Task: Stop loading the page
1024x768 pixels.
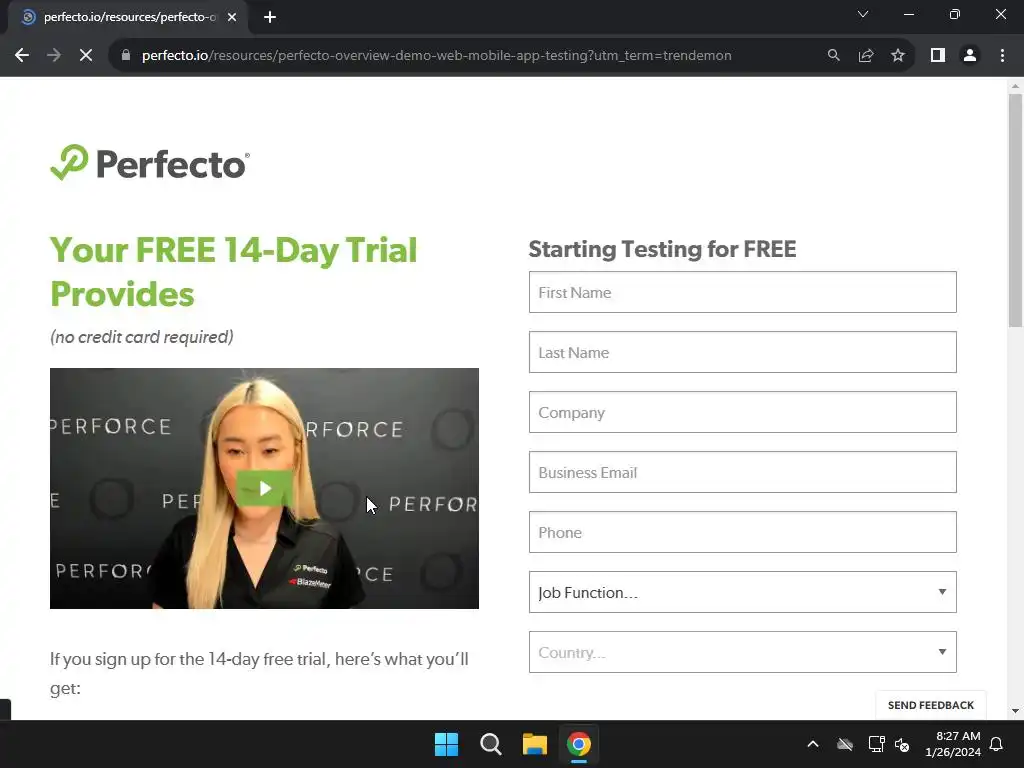Action: coord(86,56)
